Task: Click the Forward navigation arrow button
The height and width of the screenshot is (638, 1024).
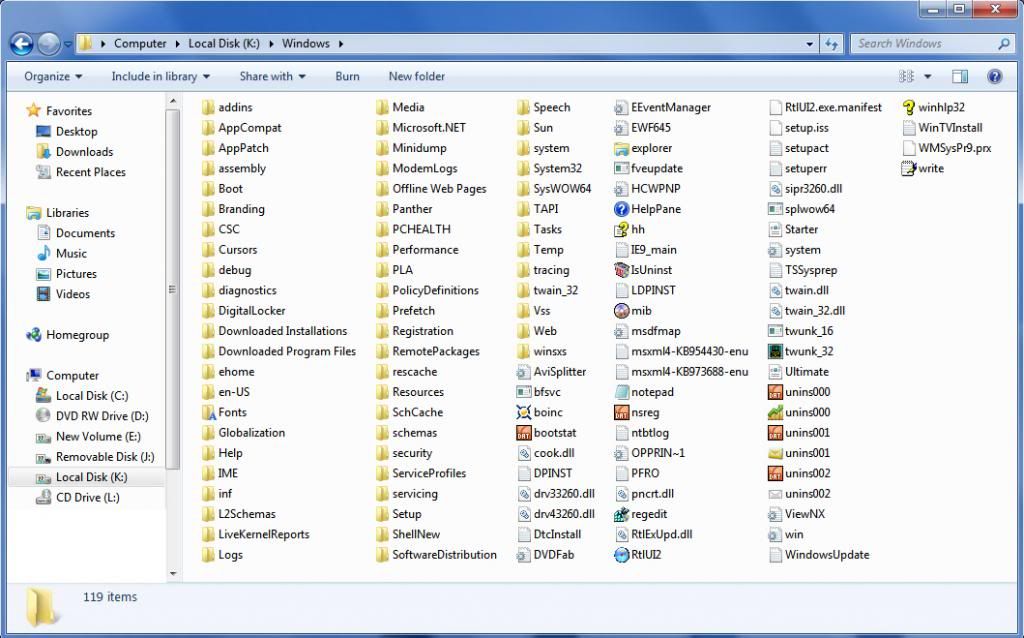Action: click(48, 44)
